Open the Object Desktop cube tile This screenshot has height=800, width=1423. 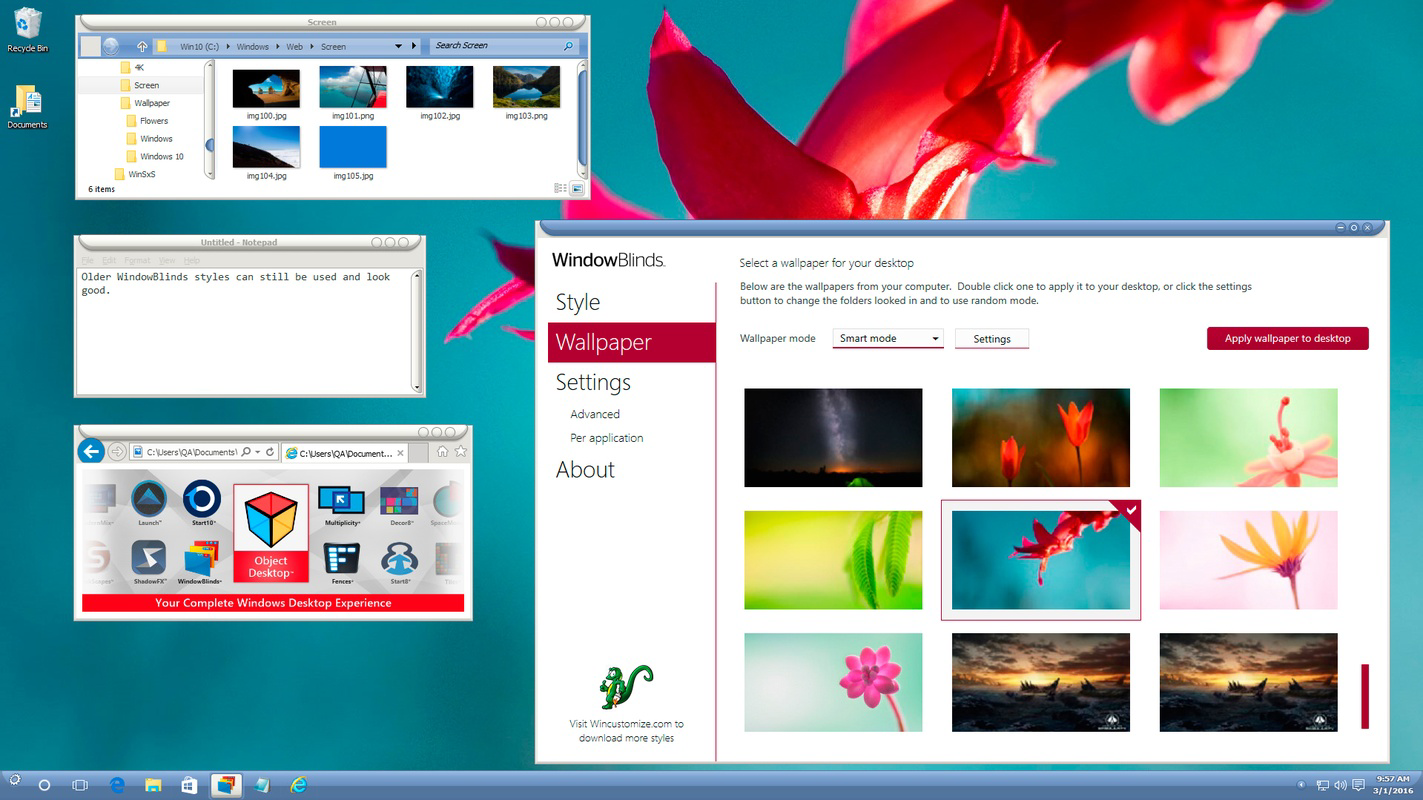[x=270, y=533]
